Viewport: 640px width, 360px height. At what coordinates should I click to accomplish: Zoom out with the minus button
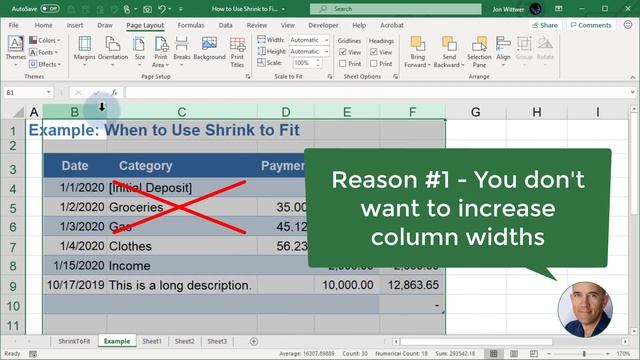pyautogui.click(x=549, y=353)
